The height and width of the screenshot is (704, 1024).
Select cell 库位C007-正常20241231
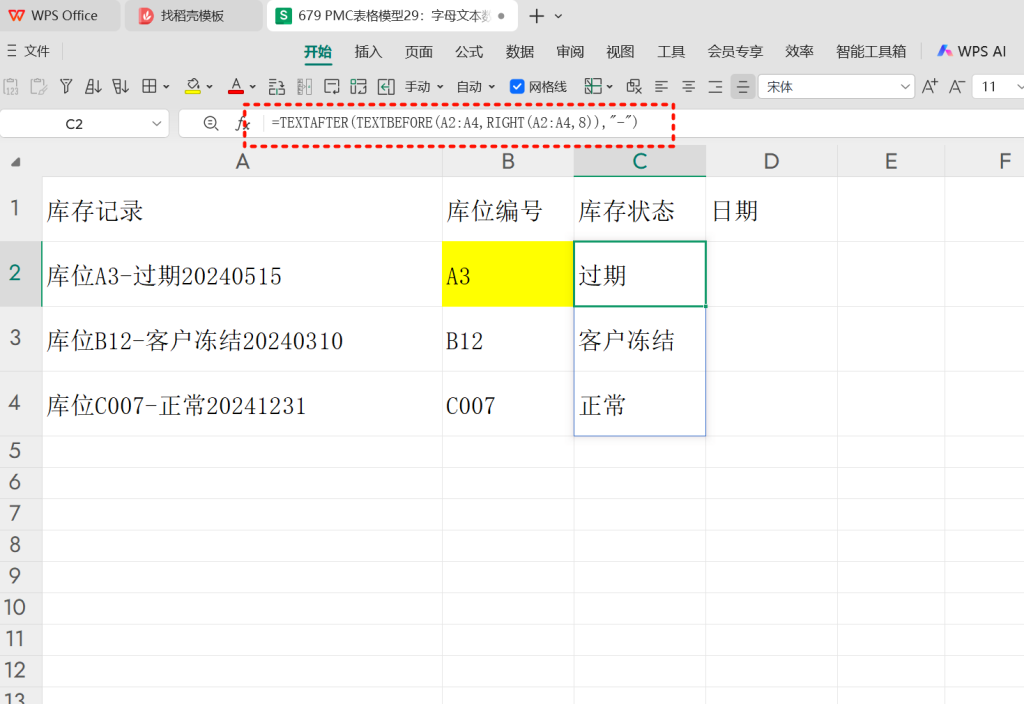[x=242, y=404]
